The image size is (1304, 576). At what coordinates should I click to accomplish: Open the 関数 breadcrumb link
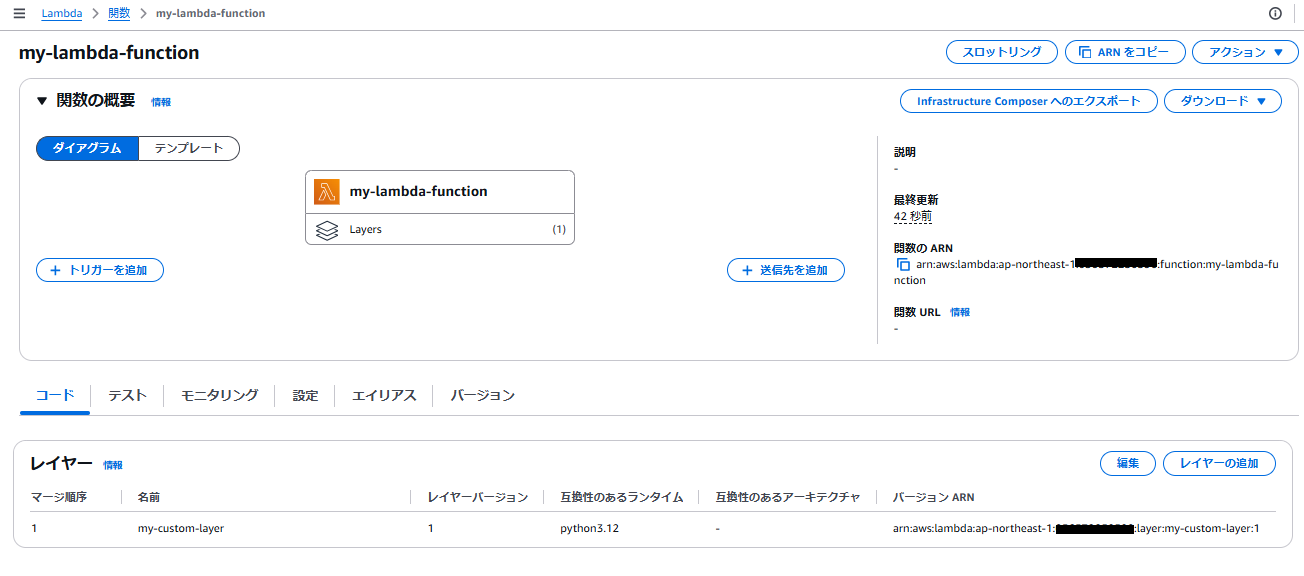(119, 14)
